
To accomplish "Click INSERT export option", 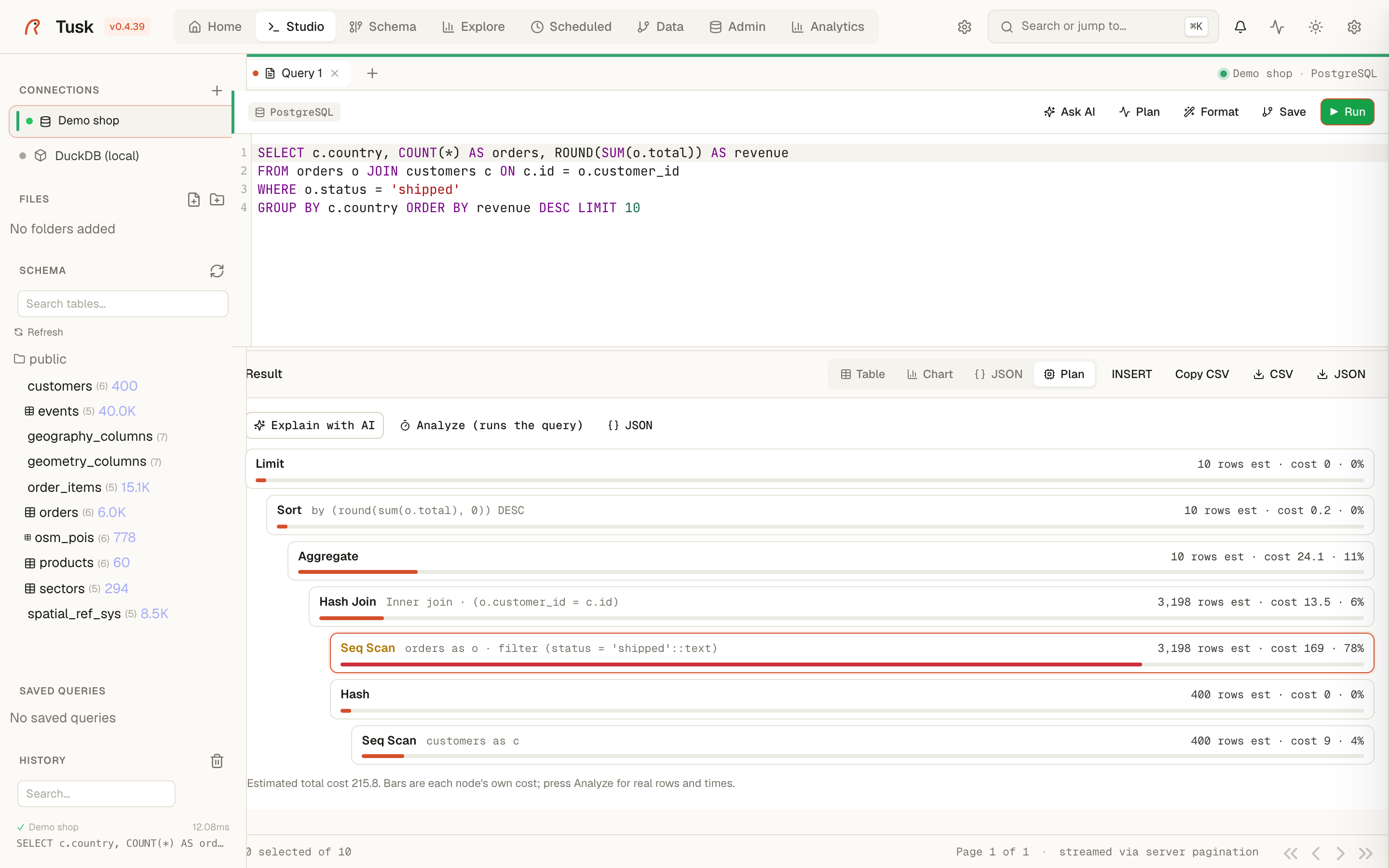I will pos(1131,374).
